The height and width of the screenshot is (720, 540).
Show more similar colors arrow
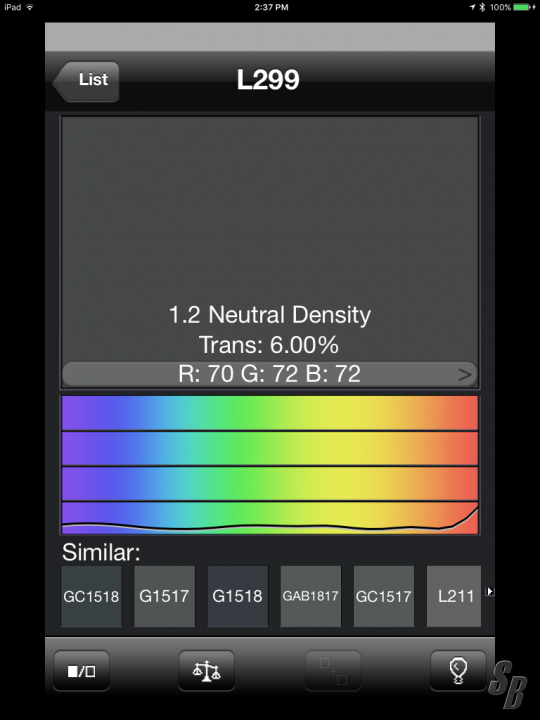[490, 591]
